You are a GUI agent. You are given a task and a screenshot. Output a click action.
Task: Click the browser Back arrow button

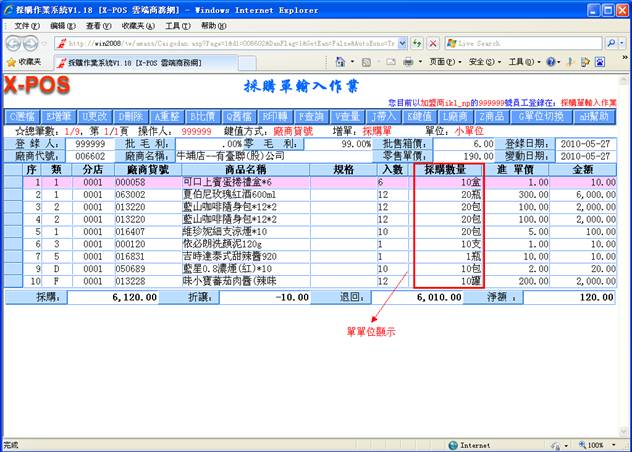14,43
